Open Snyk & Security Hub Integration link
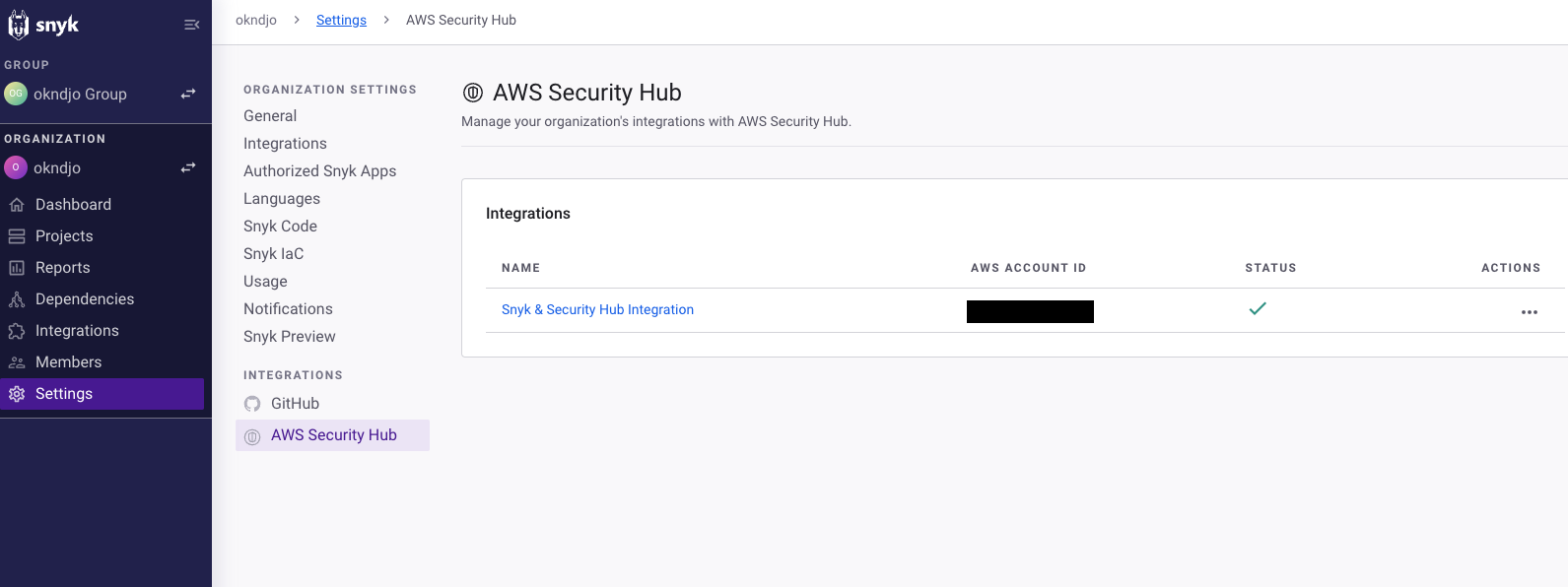1568x587 pixels. pos(597,310)
